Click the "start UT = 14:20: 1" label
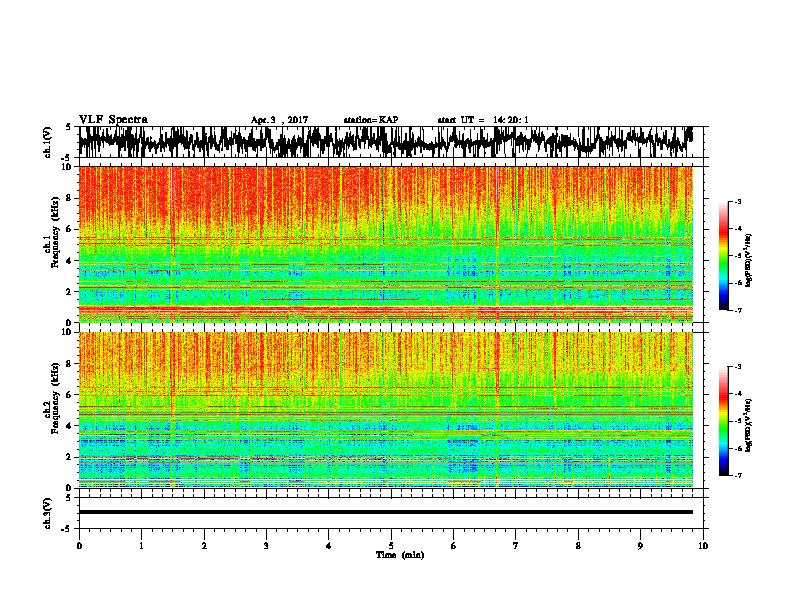 pos(483,120)
